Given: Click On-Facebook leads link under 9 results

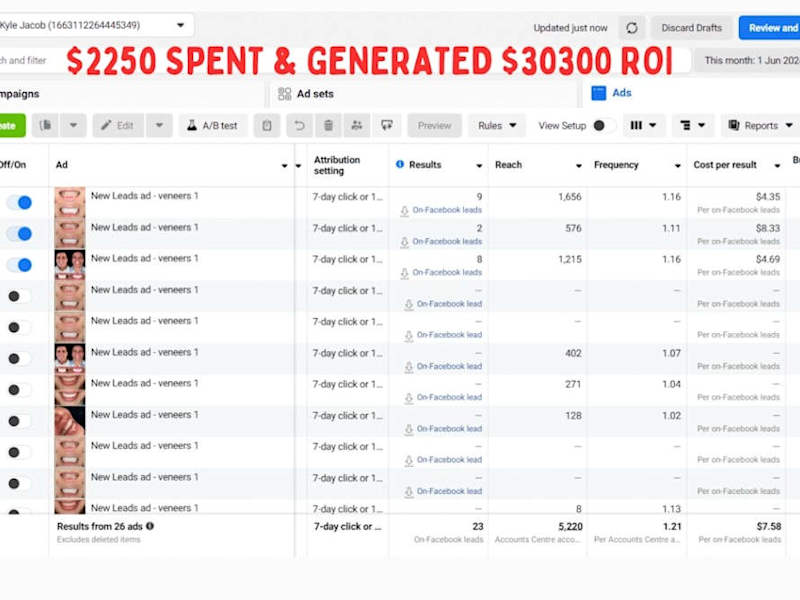Looking at the screenshot, I should tap(447, 210).
